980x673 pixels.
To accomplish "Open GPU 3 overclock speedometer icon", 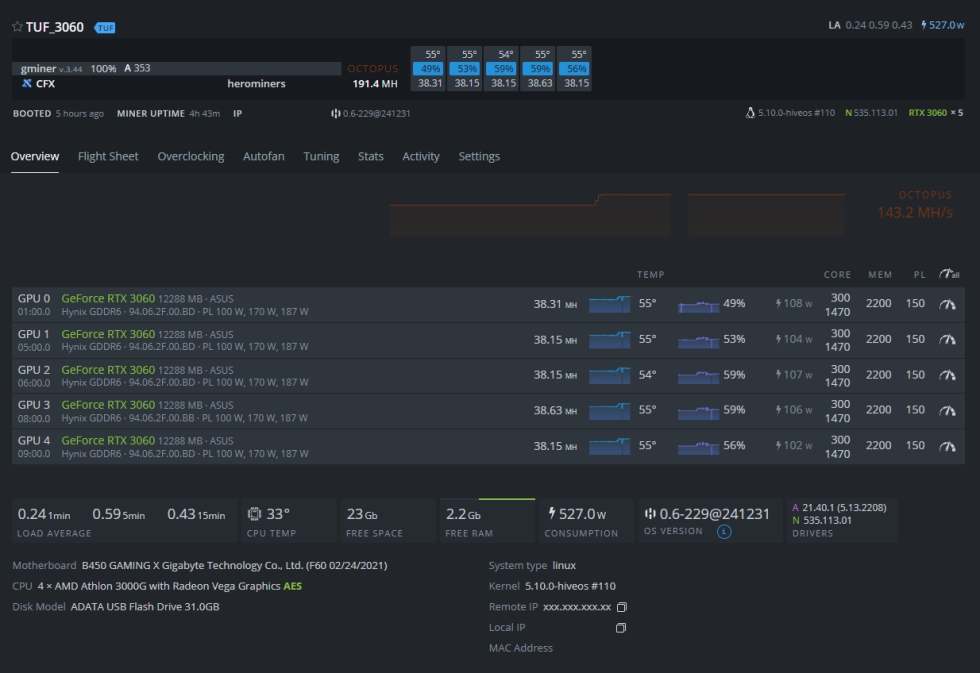I will [x=948, y=411].
